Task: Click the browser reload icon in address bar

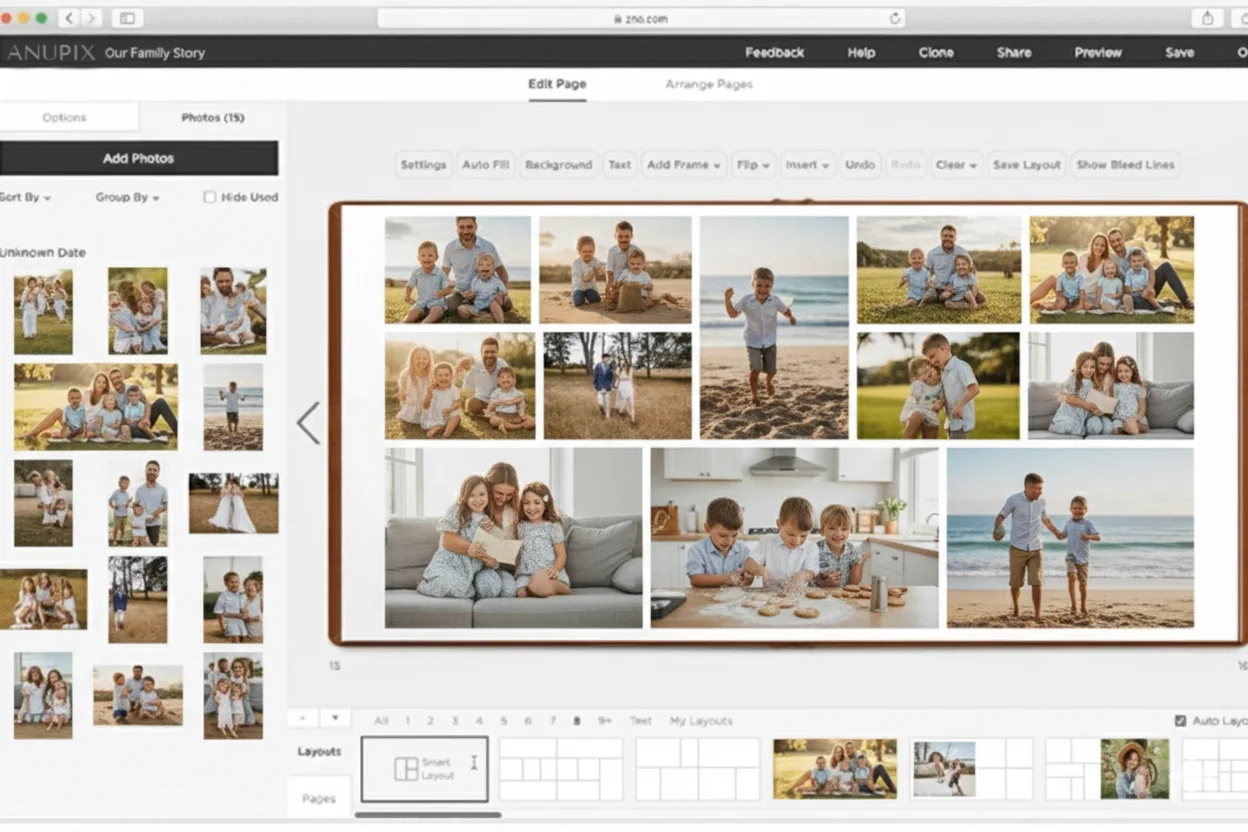Action: click(x=894, y=18)
